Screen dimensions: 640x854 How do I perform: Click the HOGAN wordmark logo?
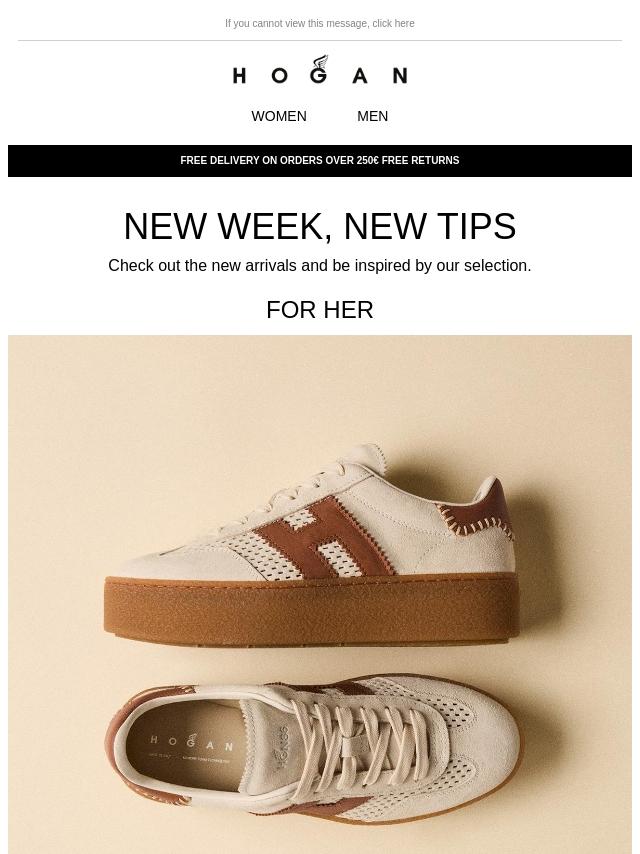click(x=320, y=70)
